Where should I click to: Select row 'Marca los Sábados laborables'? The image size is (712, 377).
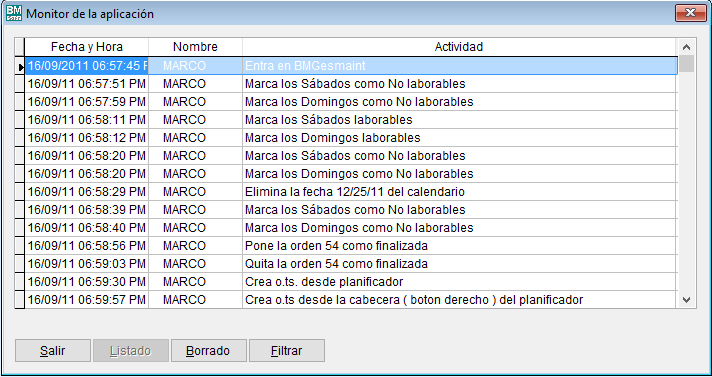[351, 120]
